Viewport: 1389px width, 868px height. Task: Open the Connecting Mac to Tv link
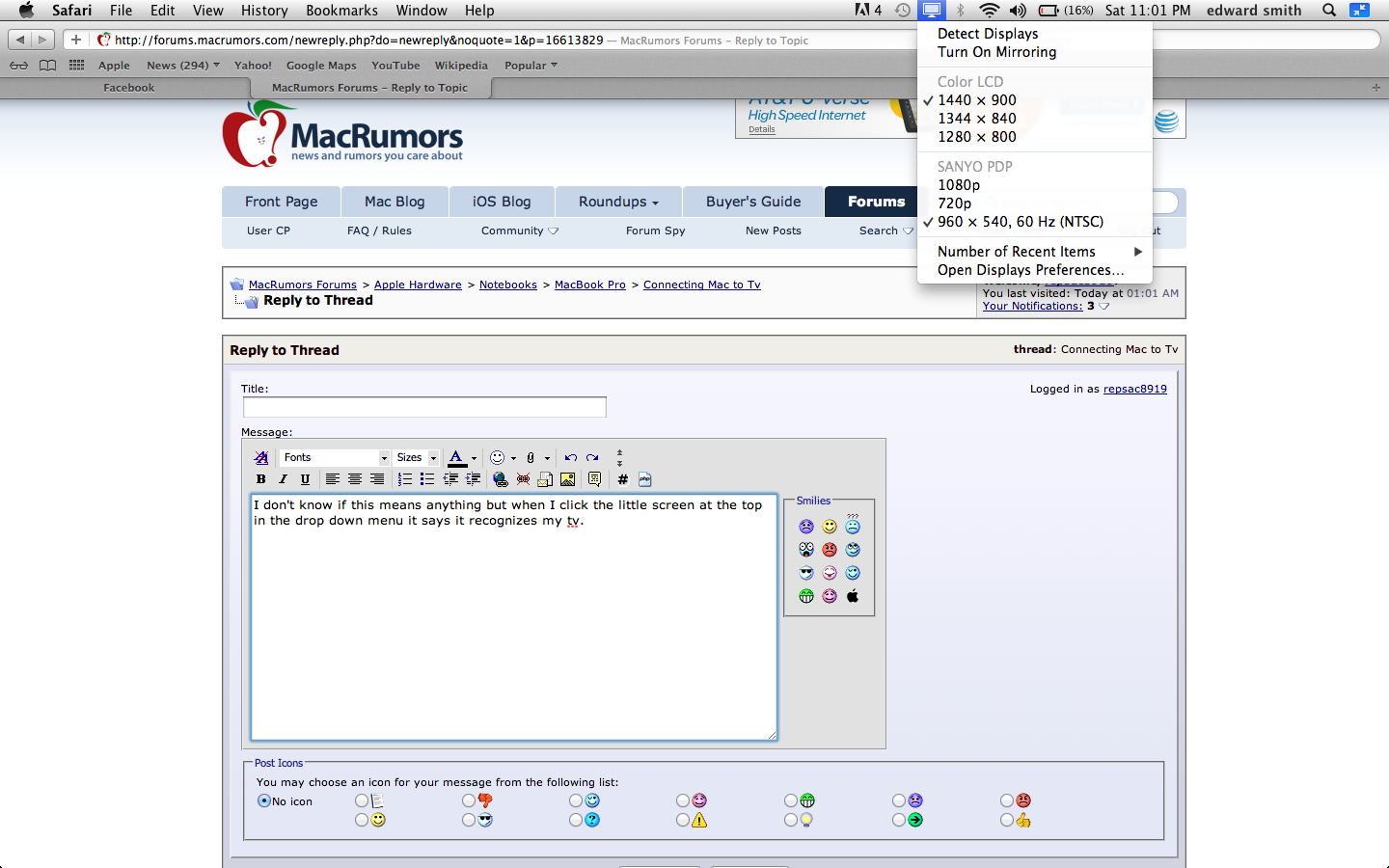pos(702,285)
